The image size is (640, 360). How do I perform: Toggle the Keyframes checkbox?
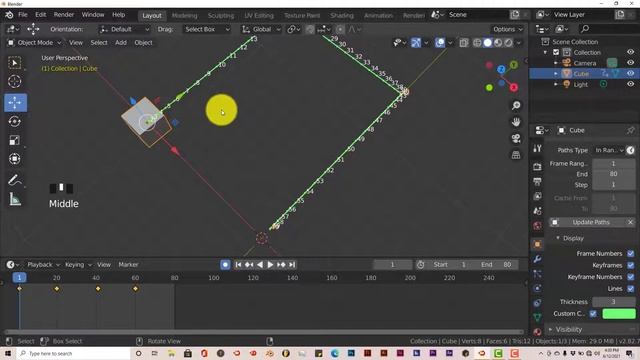631,265
